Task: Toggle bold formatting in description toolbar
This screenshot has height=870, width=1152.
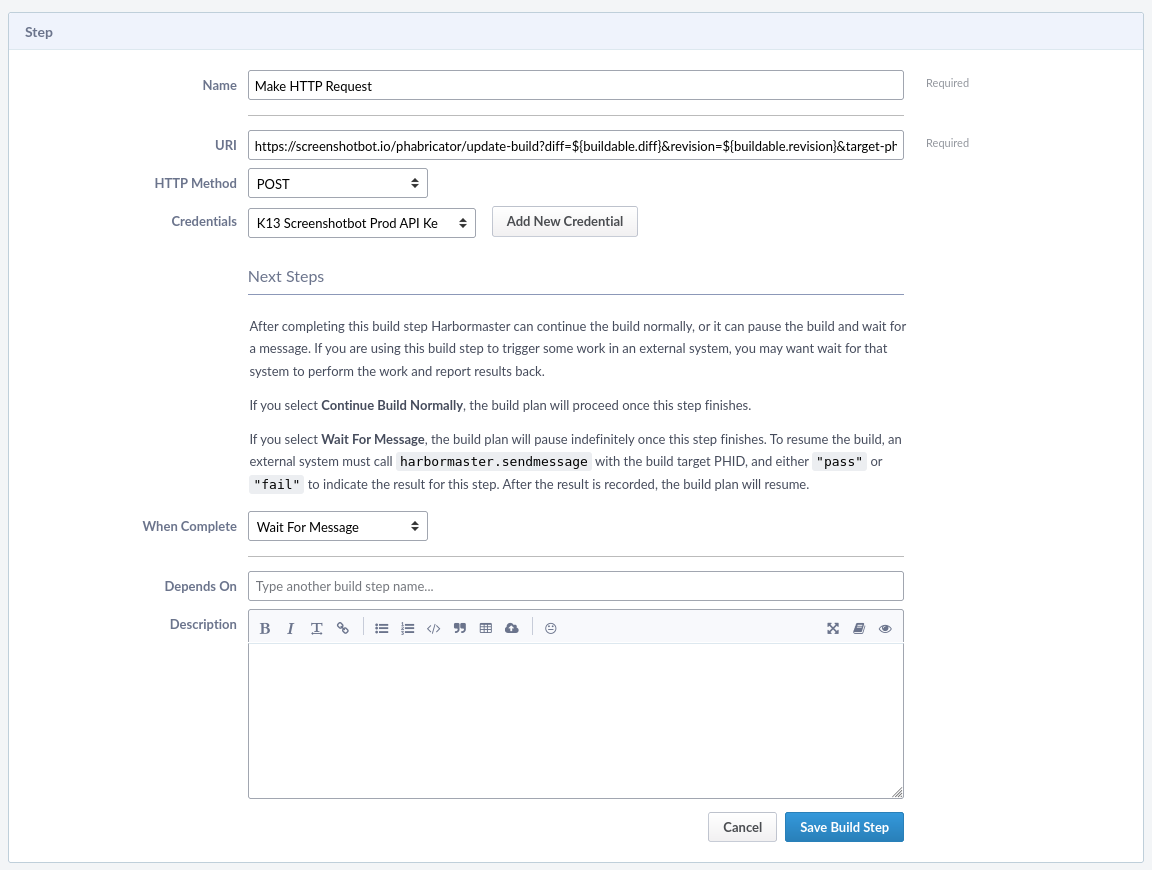Action: [265, 628]
